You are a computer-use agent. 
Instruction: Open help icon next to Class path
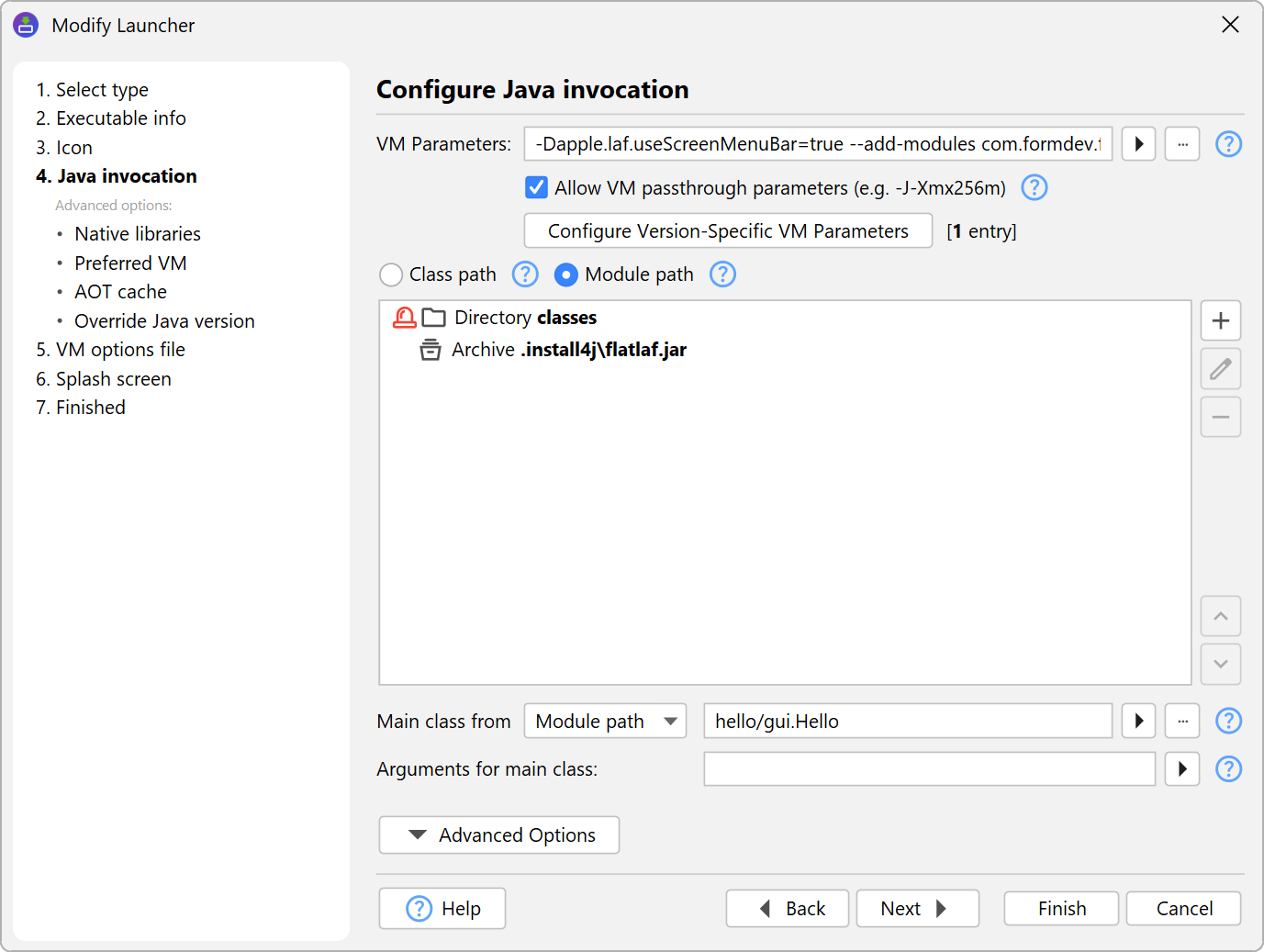(525, 274)
